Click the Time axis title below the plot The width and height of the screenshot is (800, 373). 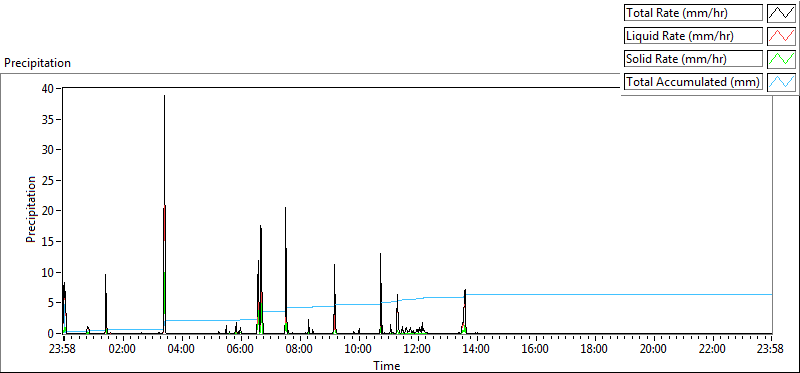(x=387, y=365)
